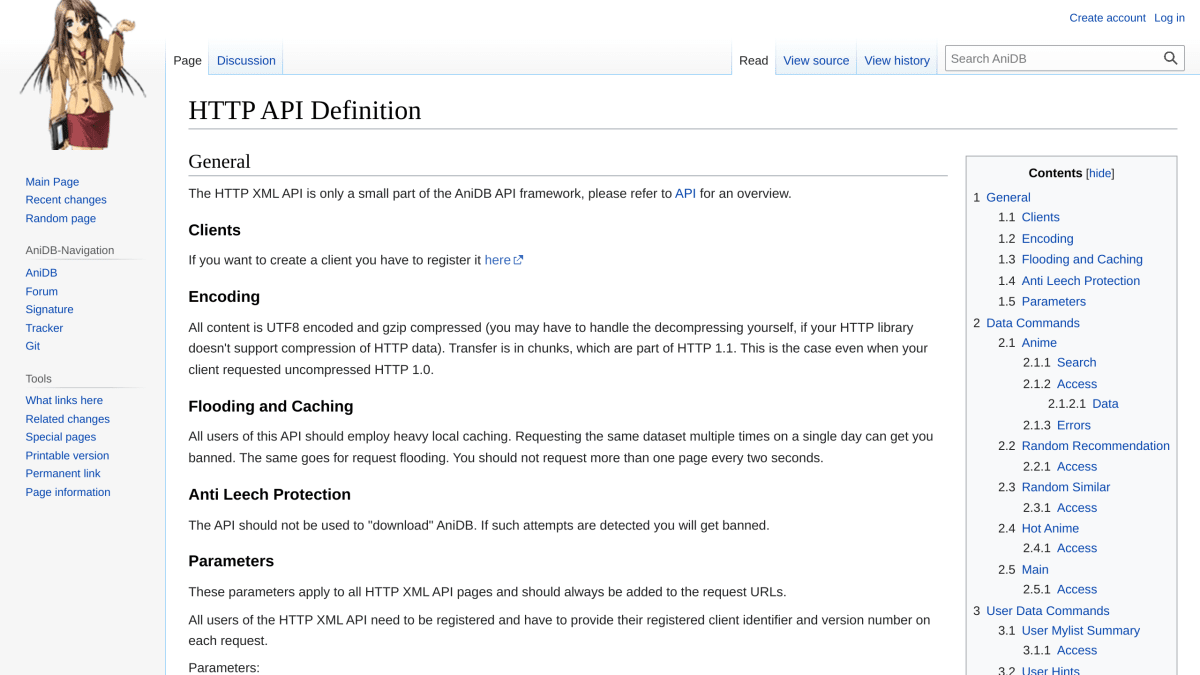Open the Tracker sidebar link
This screenshot has height=675, width=1200.
coord(44,328)
